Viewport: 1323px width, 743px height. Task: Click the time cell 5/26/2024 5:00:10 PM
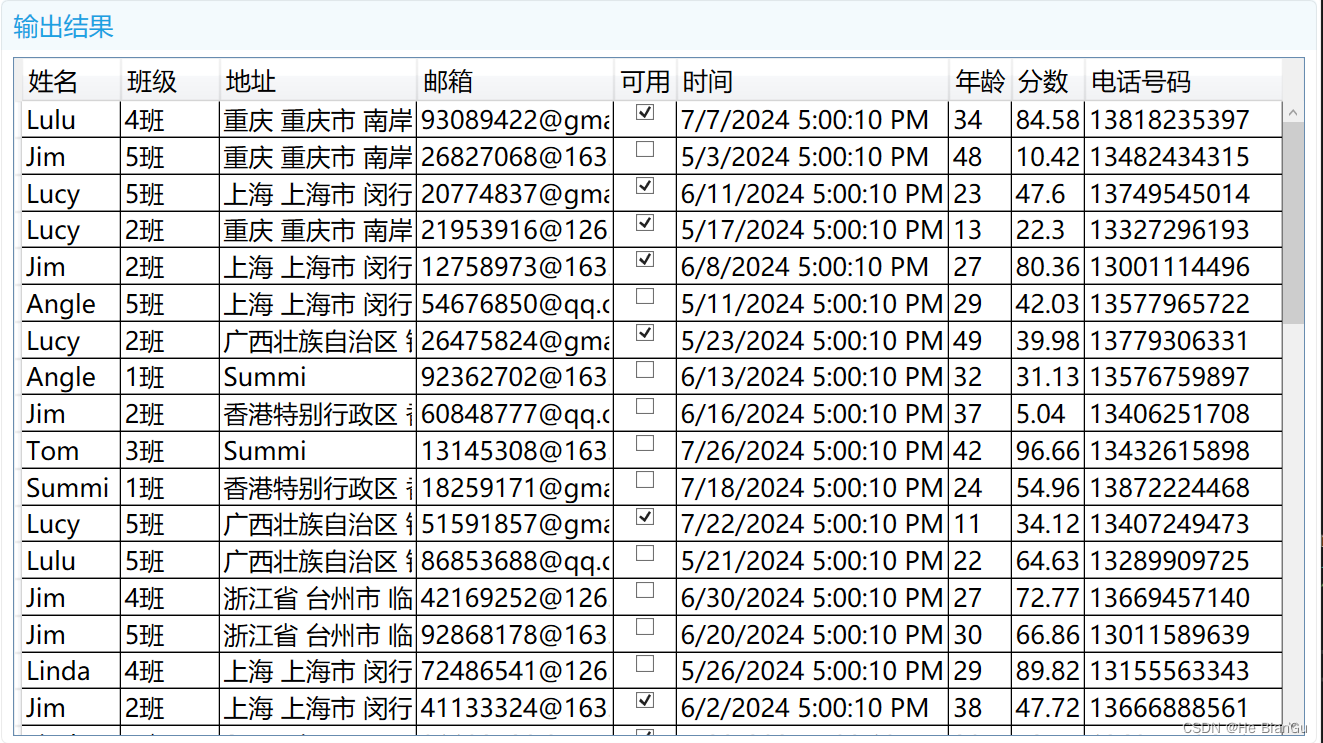[x=812, y=671]
